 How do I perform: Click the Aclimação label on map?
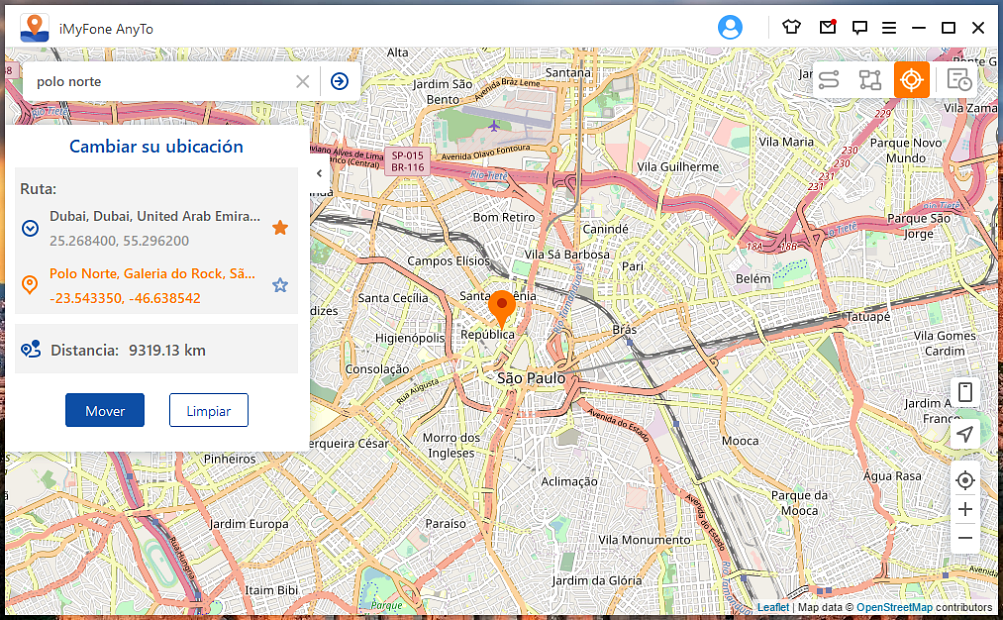tap(569, 482)
